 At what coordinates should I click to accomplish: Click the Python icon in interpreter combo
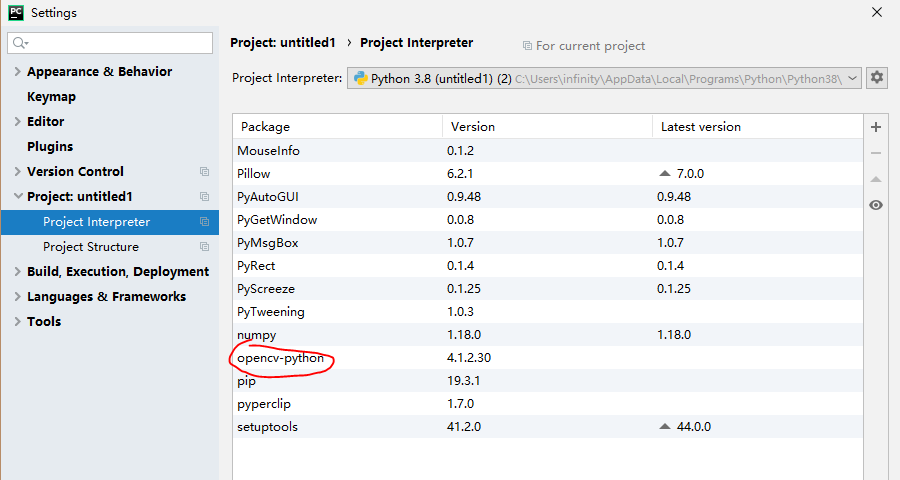(360, 78)
